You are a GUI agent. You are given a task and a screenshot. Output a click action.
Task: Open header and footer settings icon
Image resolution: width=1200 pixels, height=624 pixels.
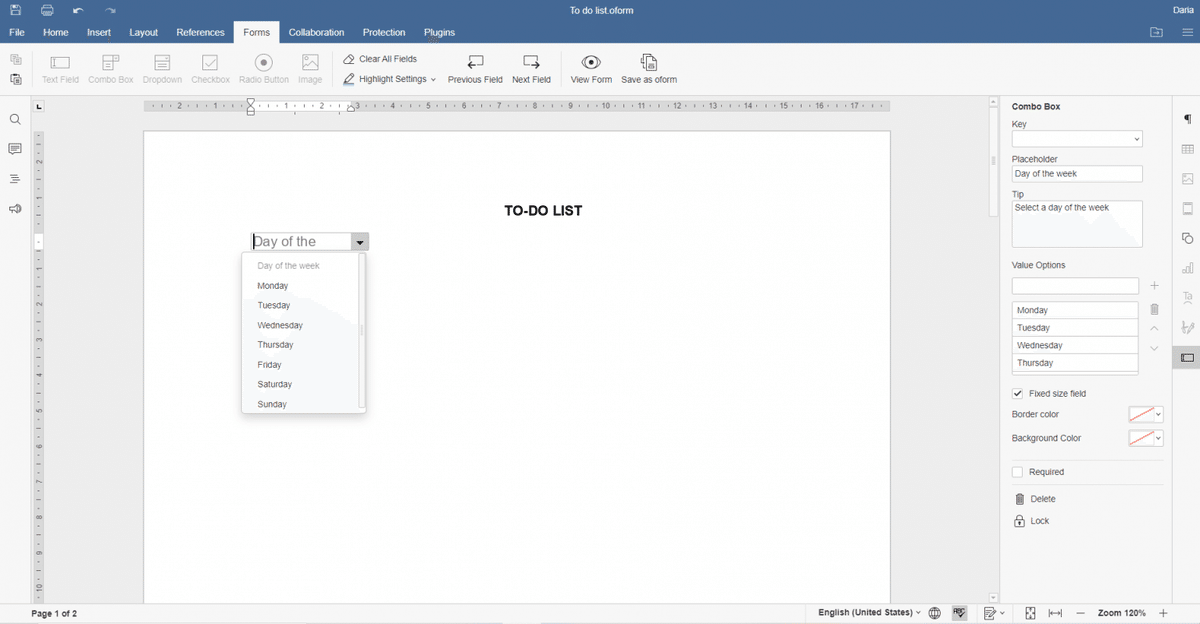[1188, 209]
